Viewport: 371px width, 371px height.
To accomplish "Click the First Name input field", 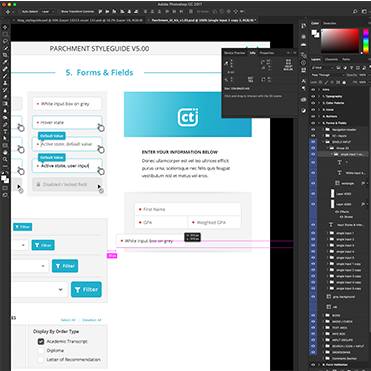I will click(188, 209).
